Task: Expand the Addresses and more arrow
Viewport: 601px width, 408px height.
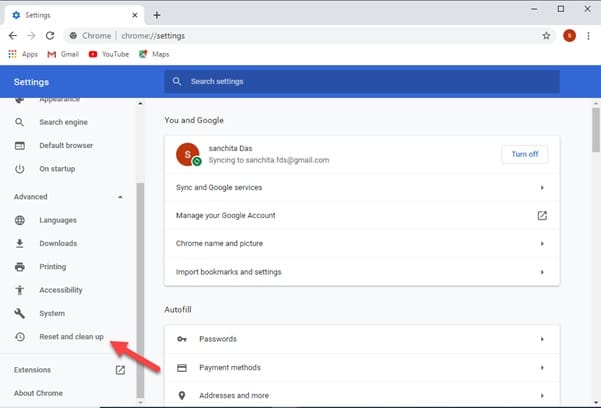Action: tap(542, 395)
